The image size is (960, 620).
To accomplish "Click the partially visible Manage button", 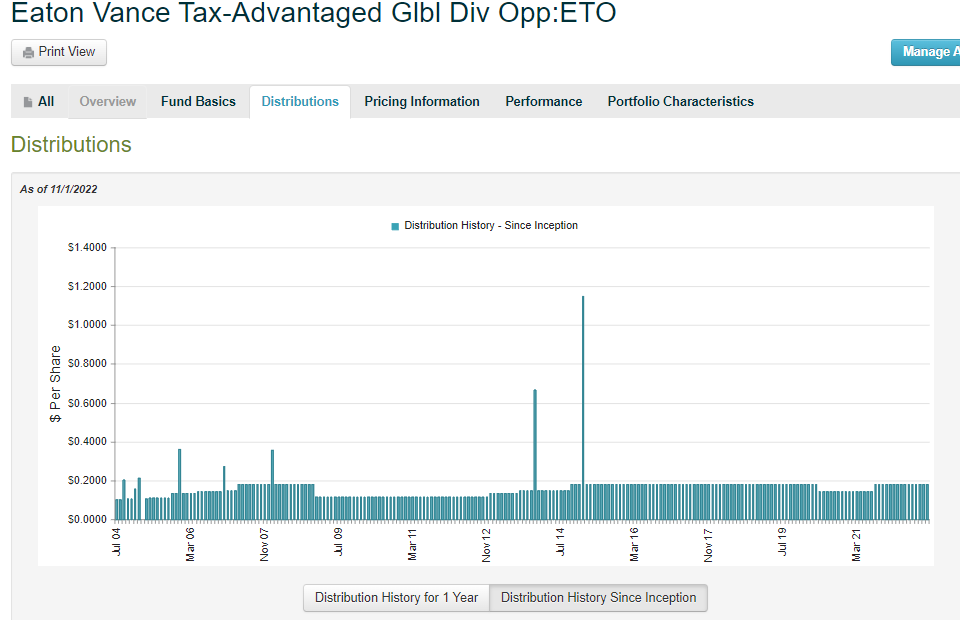I will click(x=926, y=52).
